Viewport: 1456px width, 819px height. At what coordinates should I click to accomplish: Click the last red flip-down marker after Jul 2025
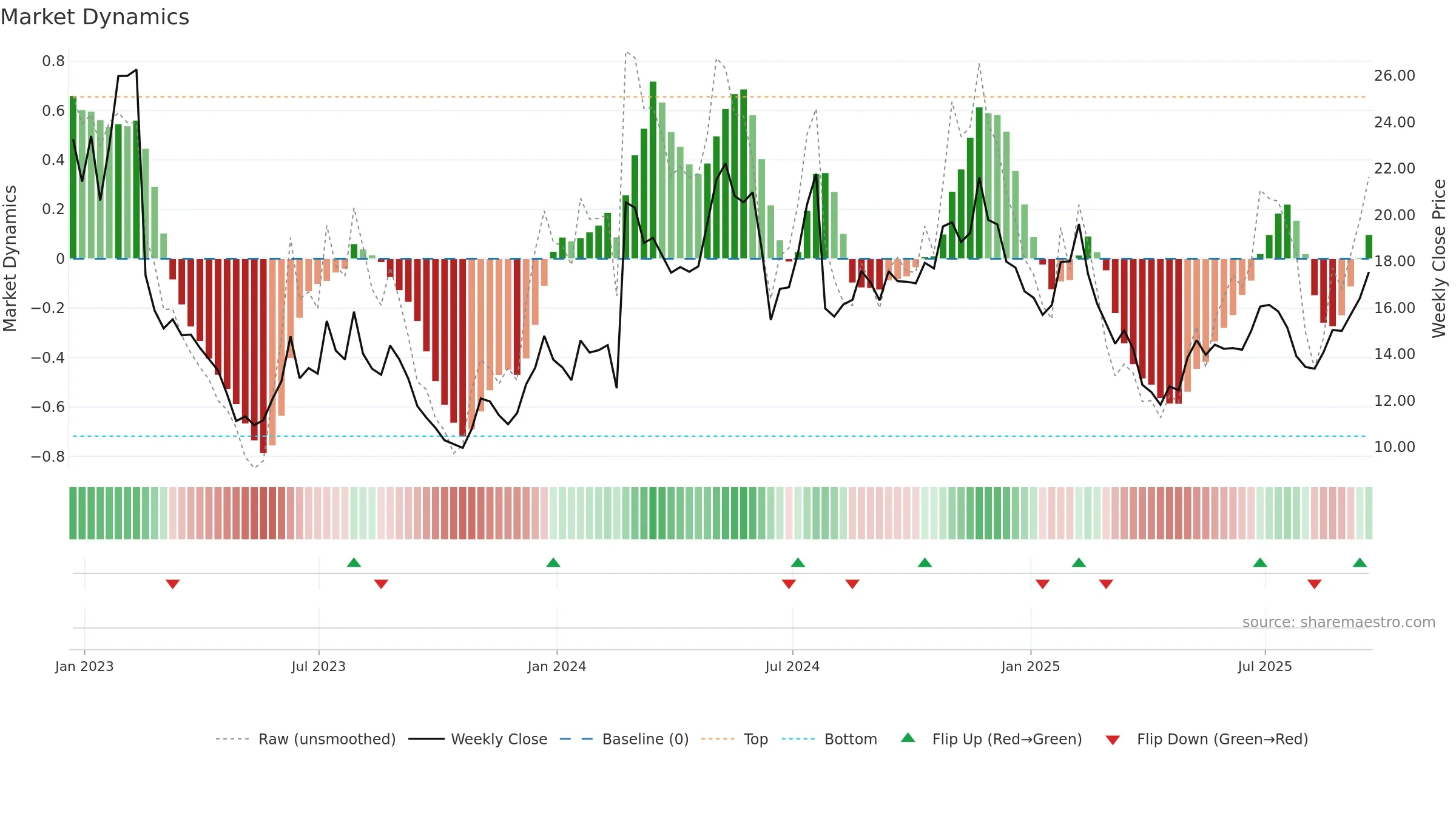[1315, 584]
